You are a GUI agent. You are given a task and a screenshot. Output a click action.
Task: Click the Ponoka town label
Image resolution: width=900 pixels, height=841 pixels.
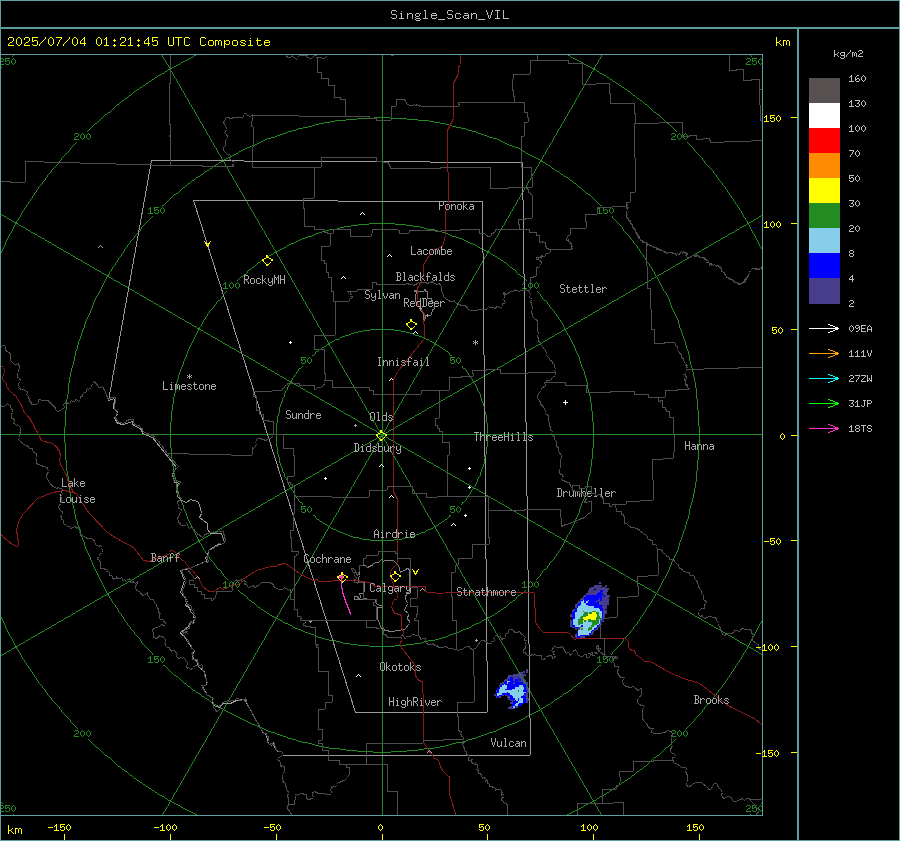click(x=456, y=206)
